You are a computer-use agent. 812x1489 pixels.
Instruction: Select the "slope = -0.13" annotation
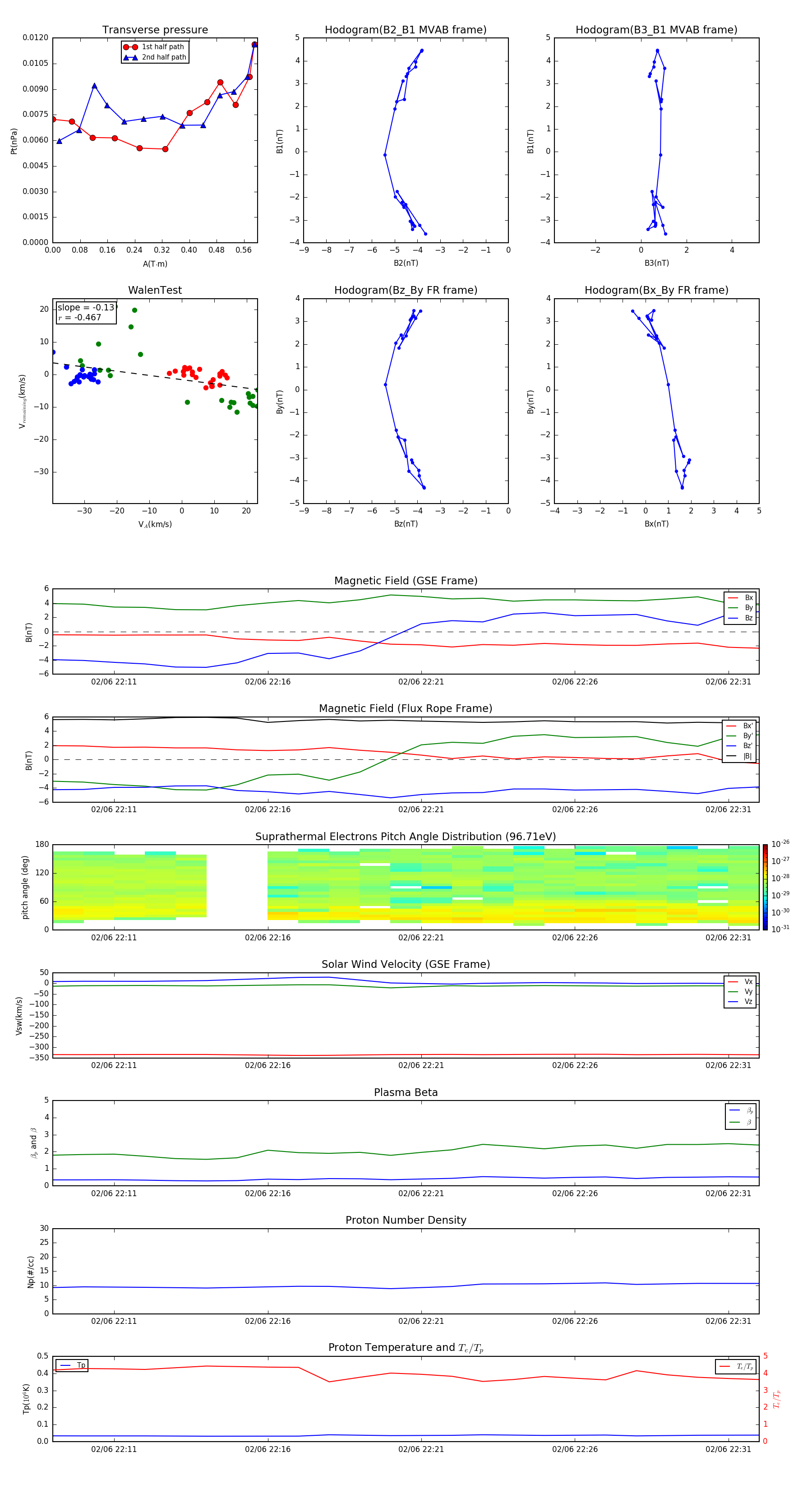[86, 308]
